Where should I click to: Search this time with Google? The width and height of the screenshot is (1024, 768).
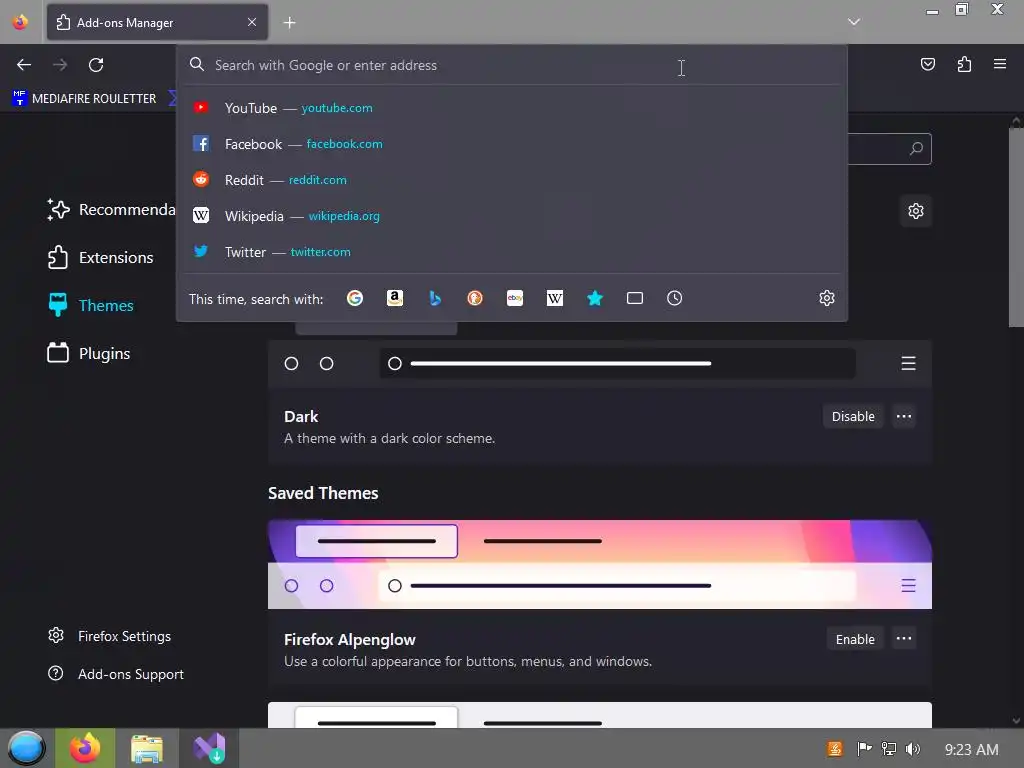tap(355, 298)
